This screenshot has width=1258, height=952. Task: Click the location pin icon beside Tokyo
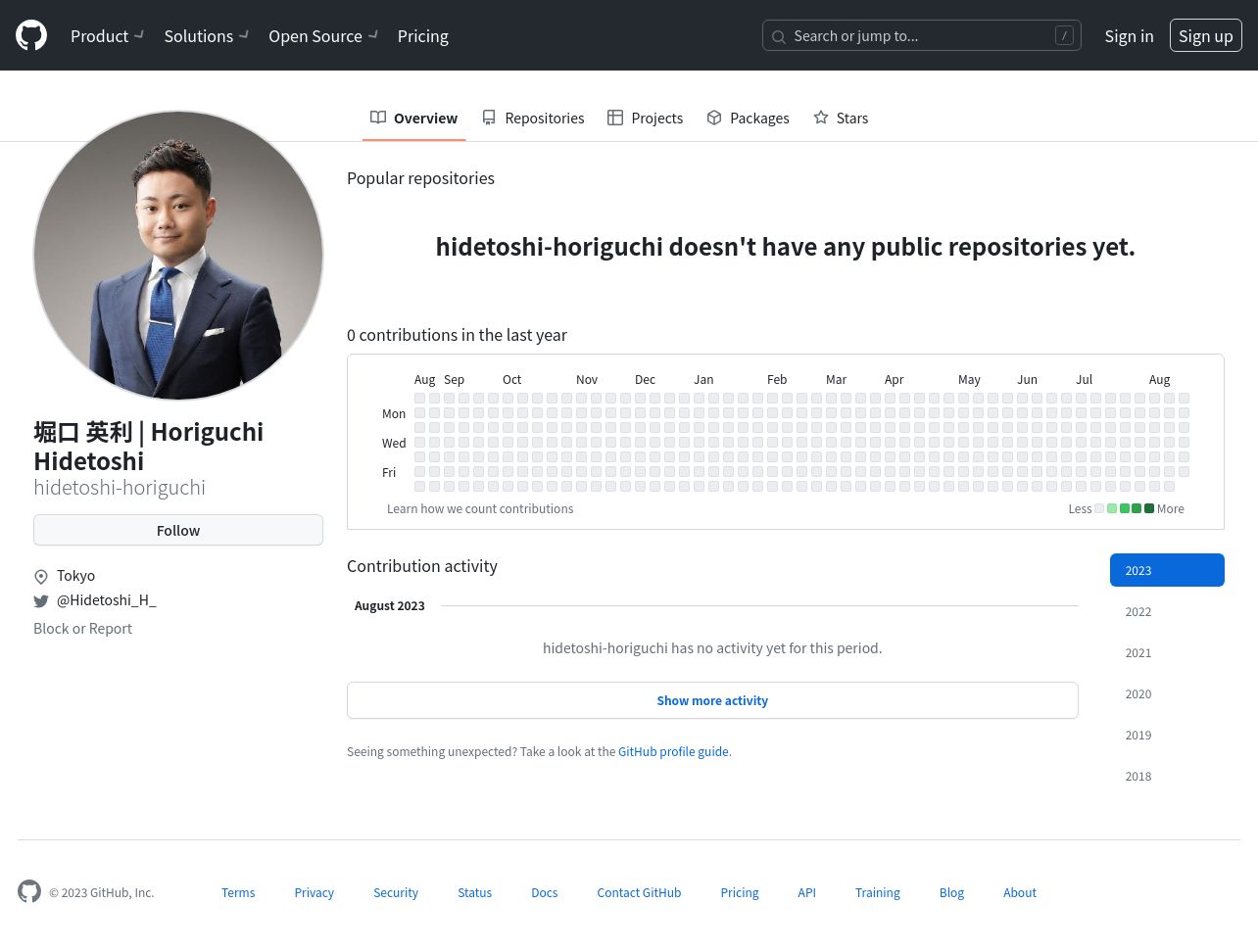pos(41,577)
